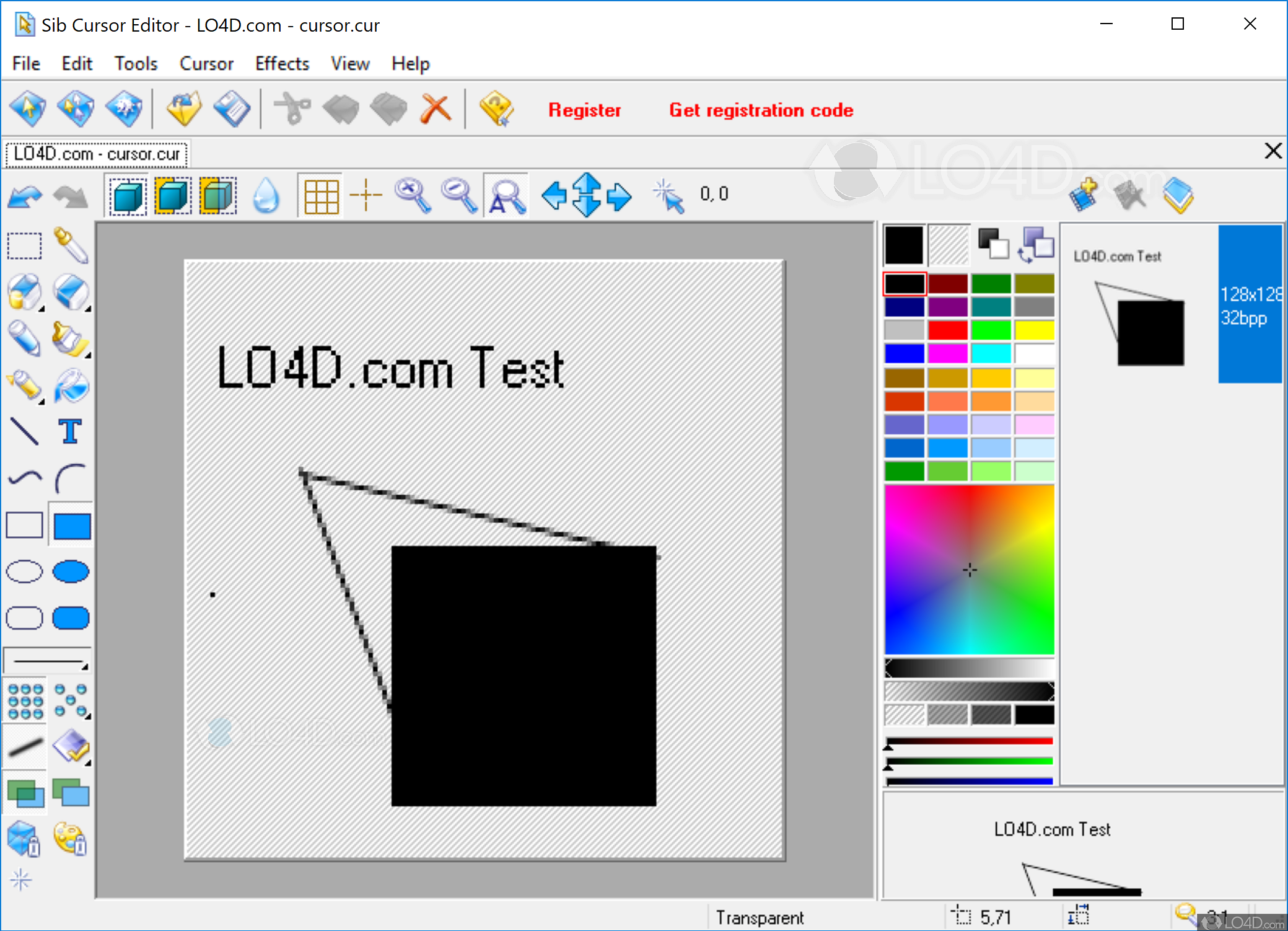Viewport: 1288px width, 931px height.
Task: Select the filled rounded rectangle tool
Action: 71,618
